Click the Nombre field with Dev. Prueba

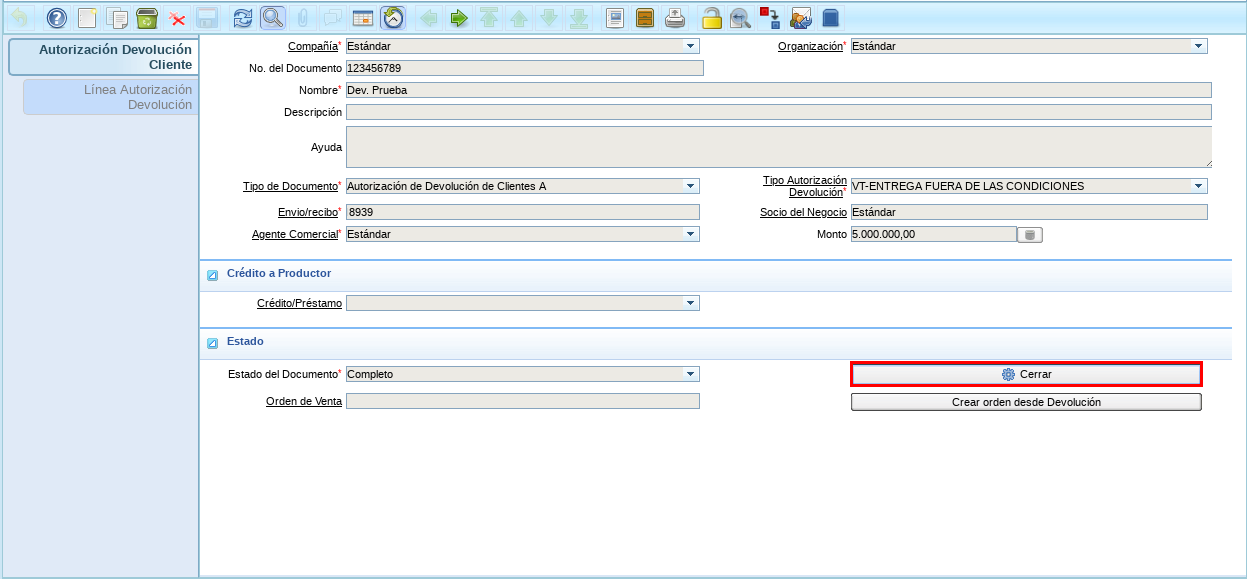click(x=779, y=90)
